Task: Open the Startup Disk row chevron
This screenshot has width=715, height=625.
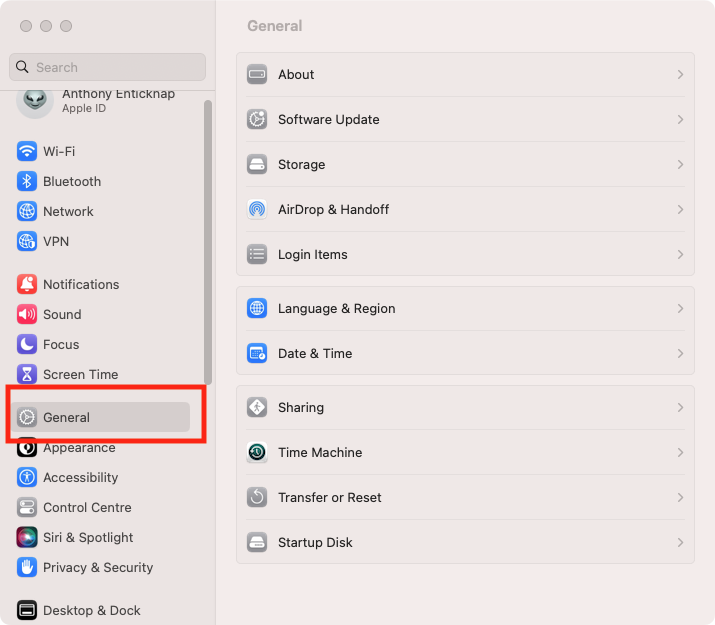Action: [x=680, y=542]
